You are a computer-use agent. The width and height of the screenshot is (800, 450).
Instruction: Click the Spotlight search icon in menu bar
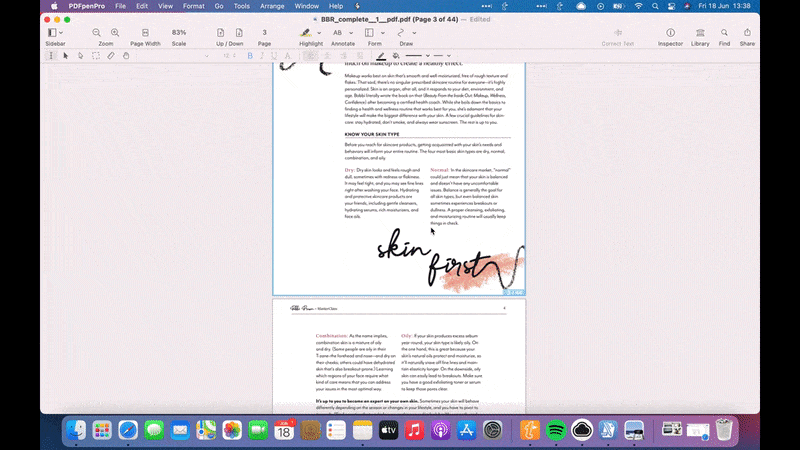tap(655, 6)
